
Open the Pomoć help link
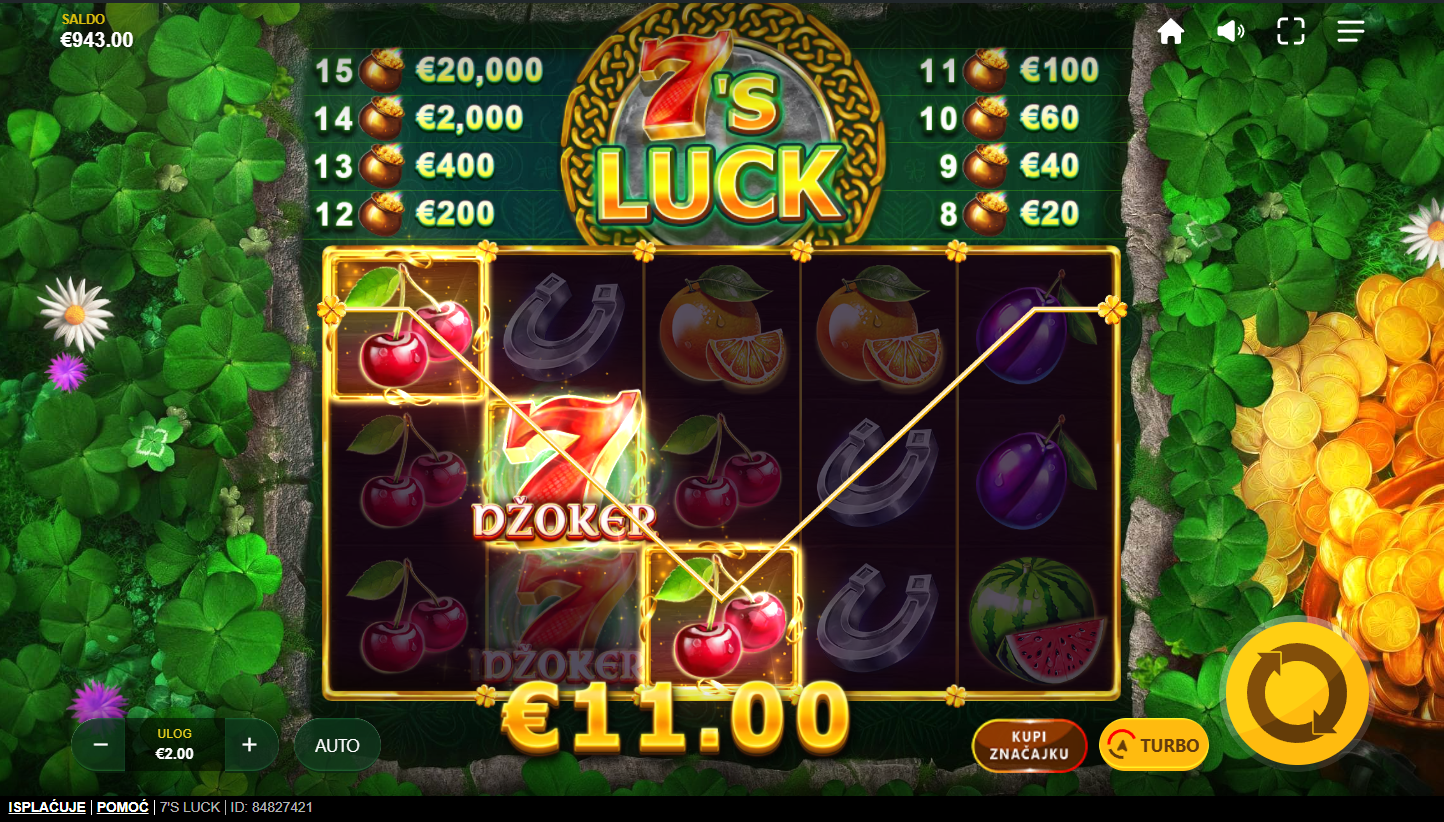tap(123, 807)
